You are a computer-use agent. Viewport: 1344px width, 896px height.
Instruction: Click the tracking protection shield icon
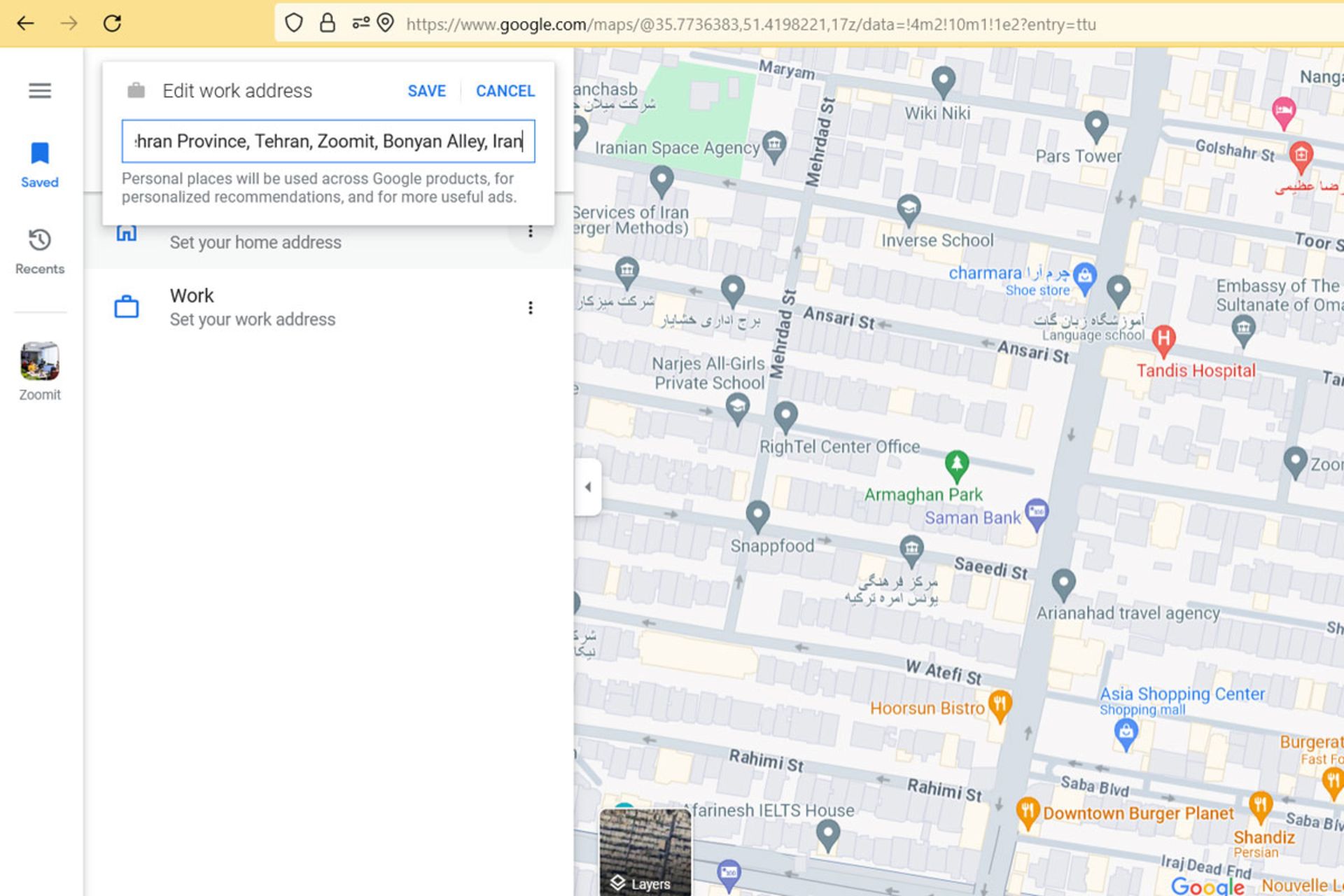pos(294,23)
